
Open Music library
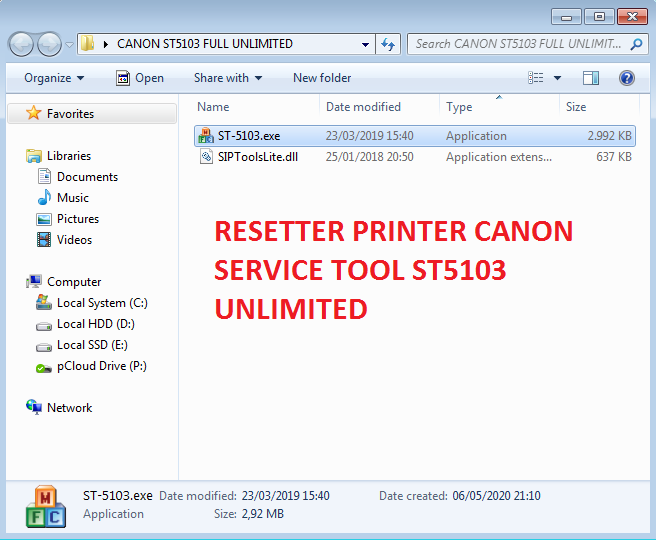tap(73, 198)
